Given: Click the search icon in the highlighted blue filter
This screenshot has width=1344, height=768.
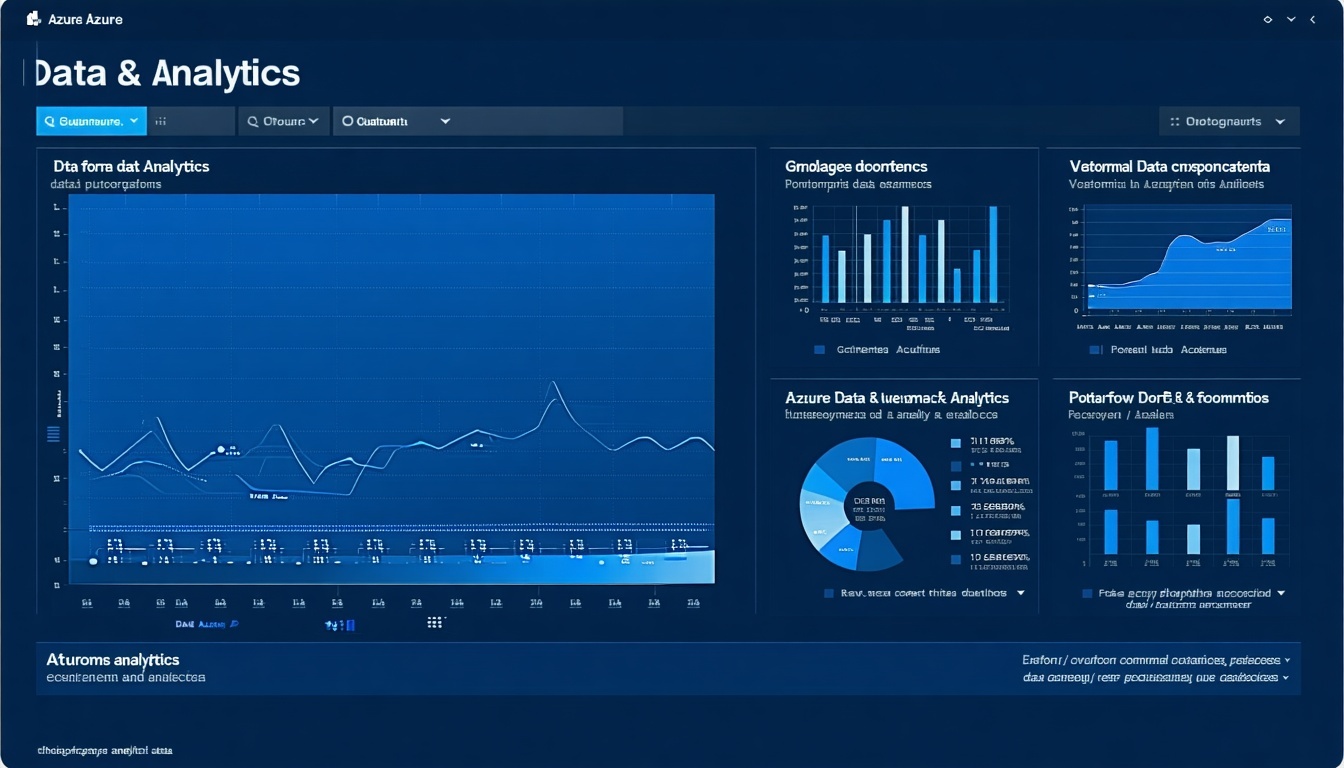Looking at the screenshot, I should (x=50, y=121).
